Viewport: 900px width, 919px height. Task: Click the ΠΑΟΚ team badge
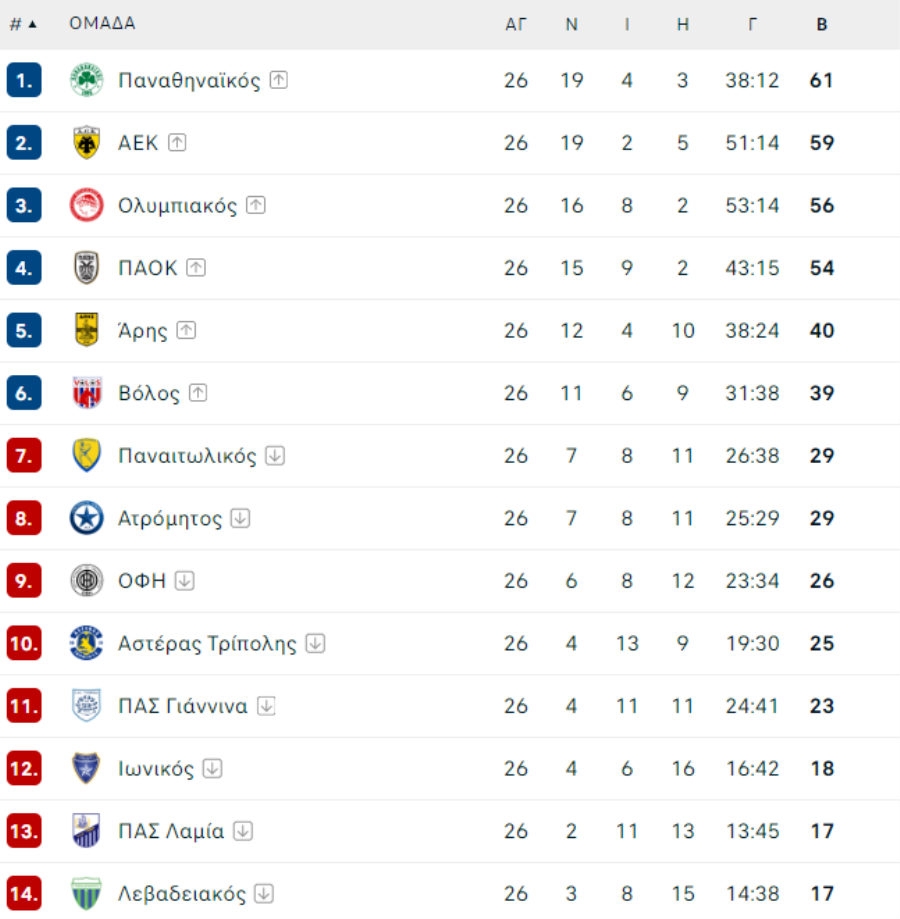(x=86, y=268)
